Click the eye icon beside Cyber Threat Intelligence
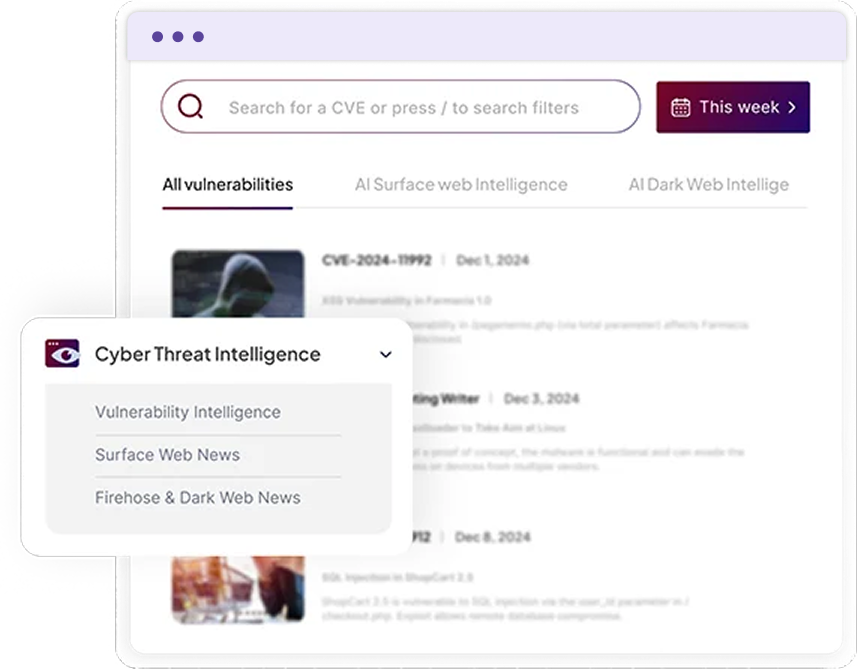Image resolution: width=858 pixels, height=669 pixels. coord(62,354)
